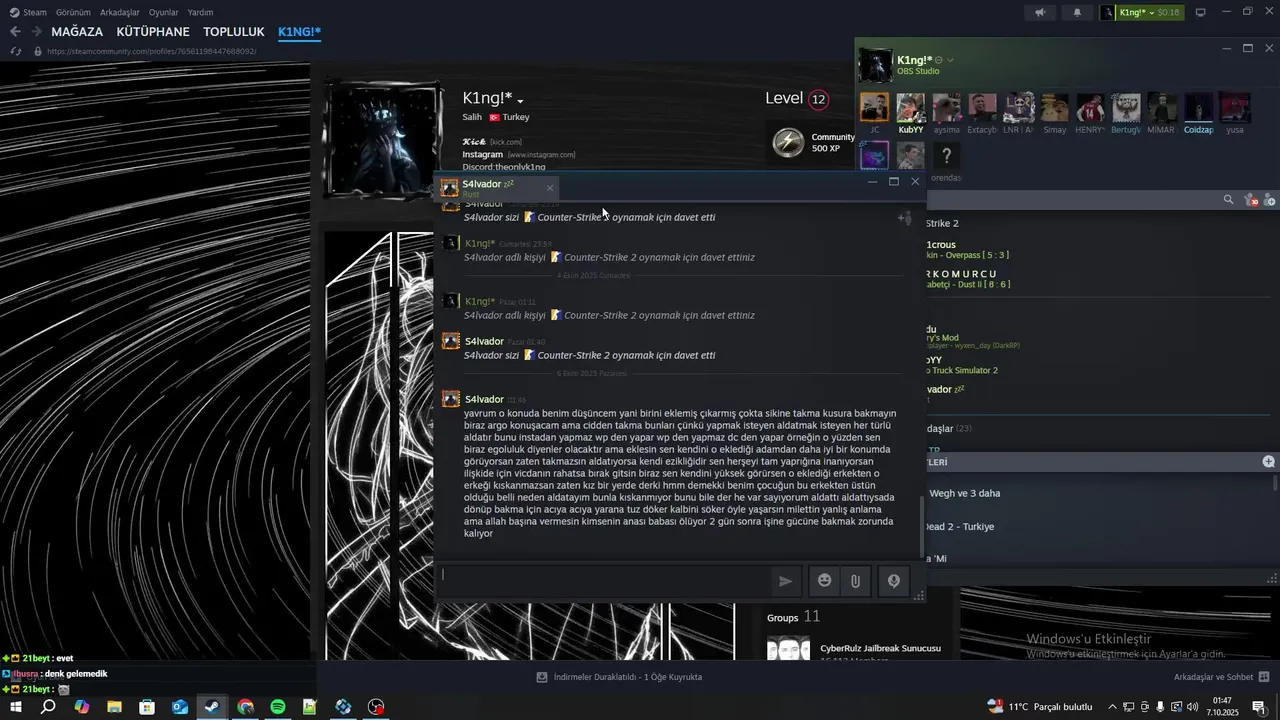
Task: Go back with browser back arrow
Action: pyautogui.click(x=15, y=32)
